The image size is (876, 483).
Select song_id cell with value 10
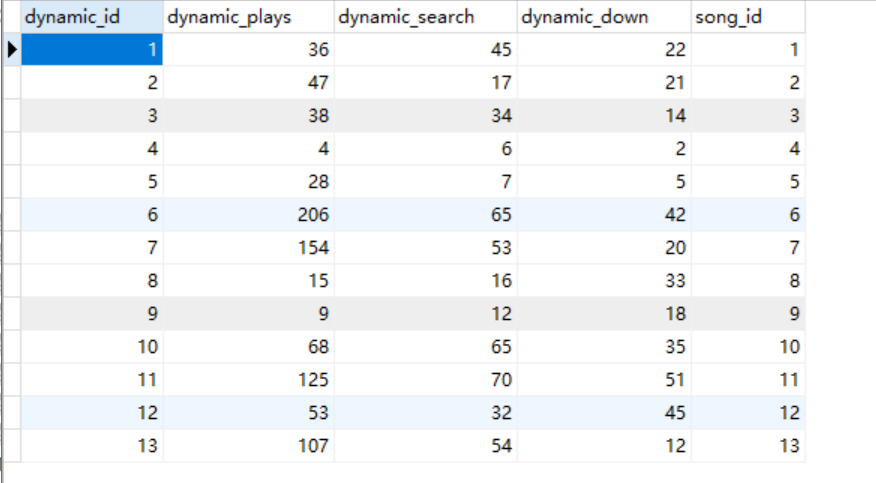[x=748, y=346]
